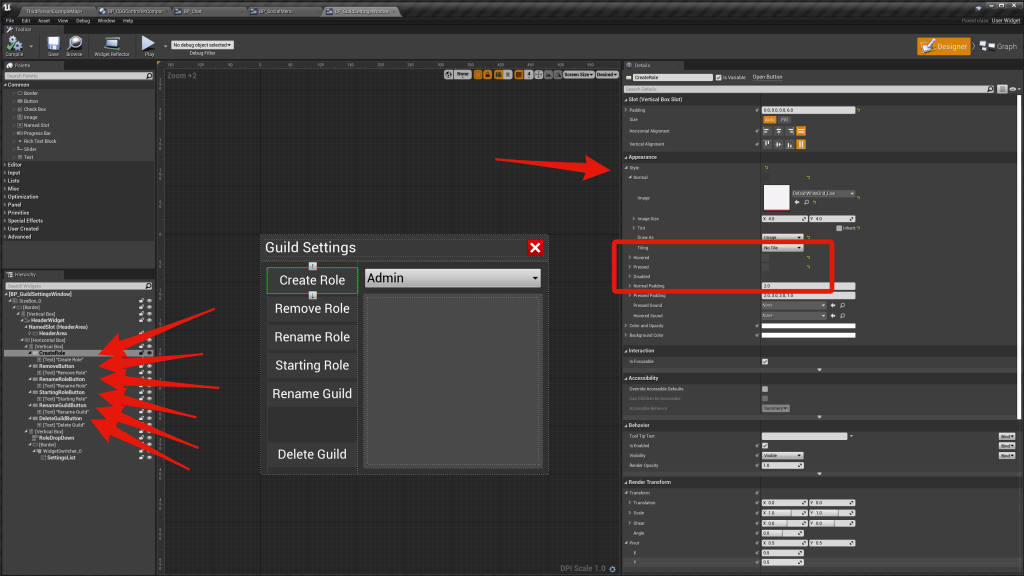Image resolution: width=1024 pixels, height=576 pixels.
Task: Set Vertical Alignment to Top
Action: pyautogui.click(x=767, y=144)
